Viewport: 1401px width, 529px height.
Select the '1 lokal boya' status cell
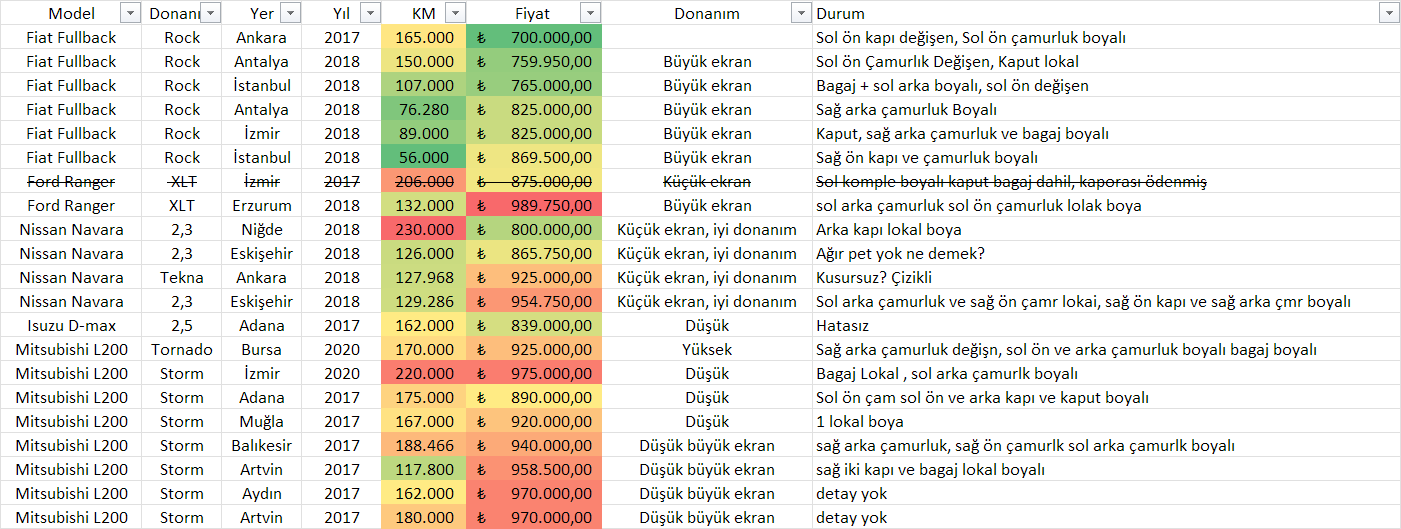pyautogui.click(x=1107, y=421)
